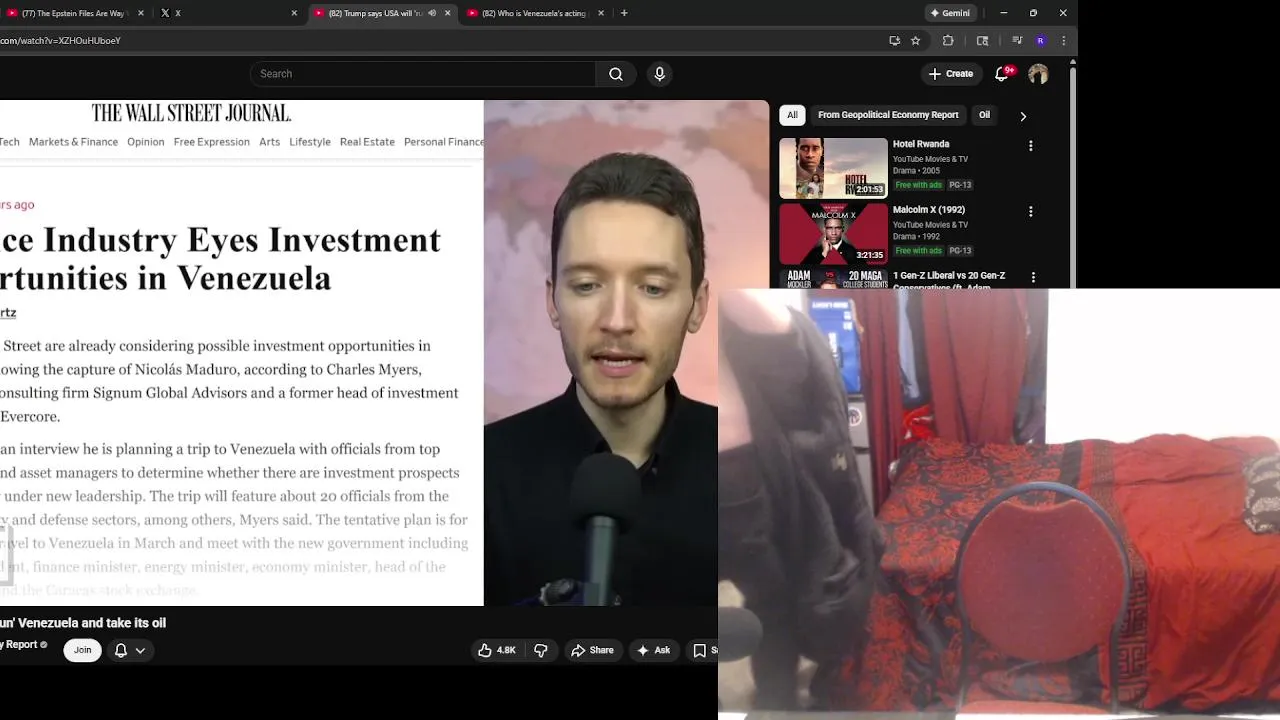Toggle subscription notification bell dropdown

(130, 650)
